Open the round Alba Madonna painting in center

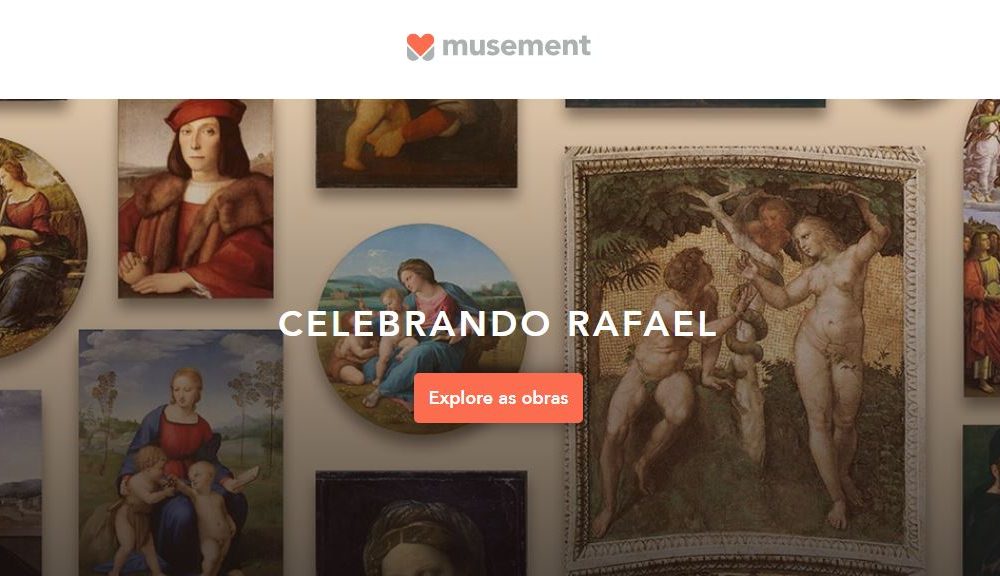tap(422, 329)
